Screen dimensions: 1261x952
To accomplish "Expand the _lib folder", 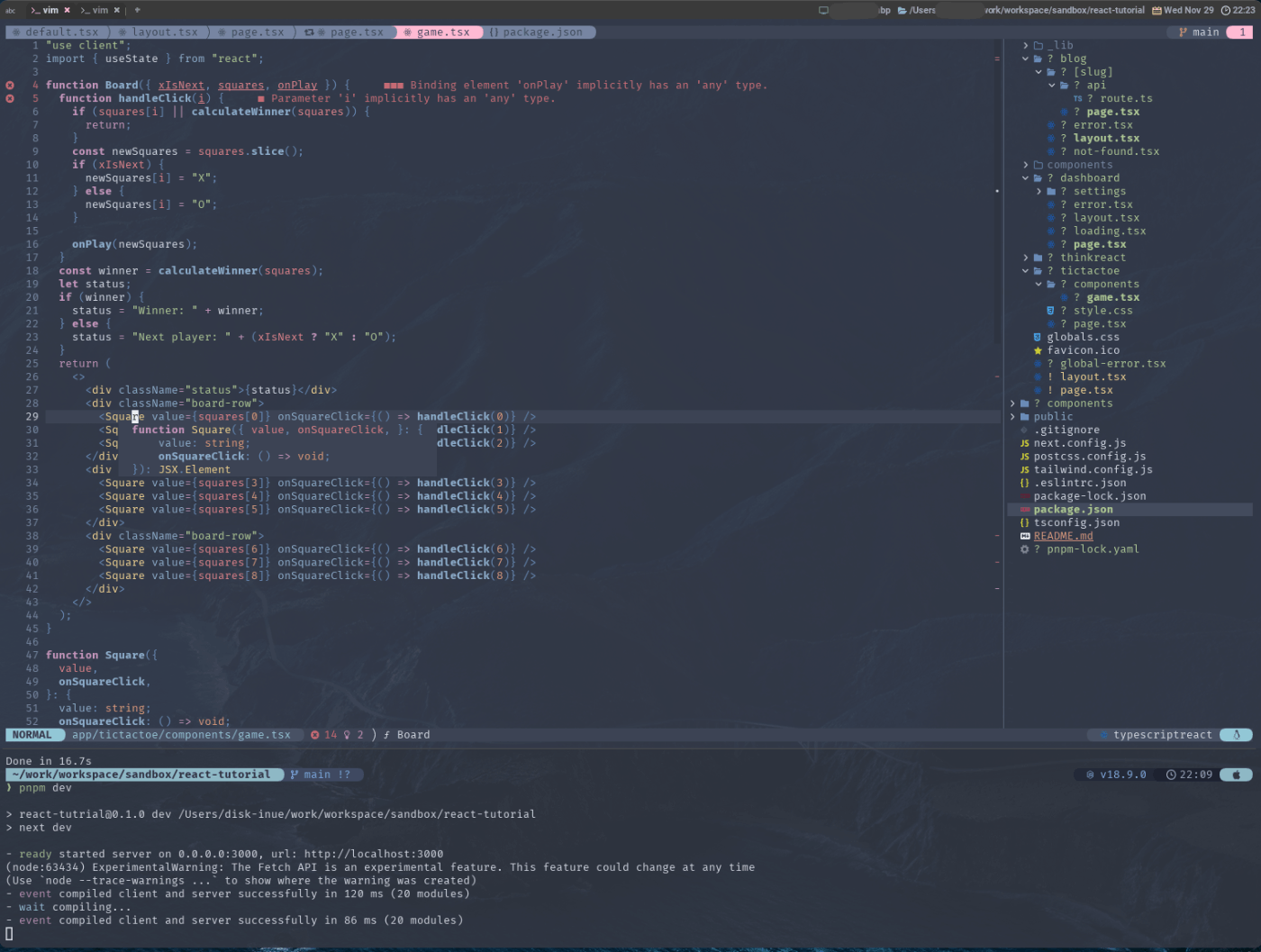I will [1026, 45].
